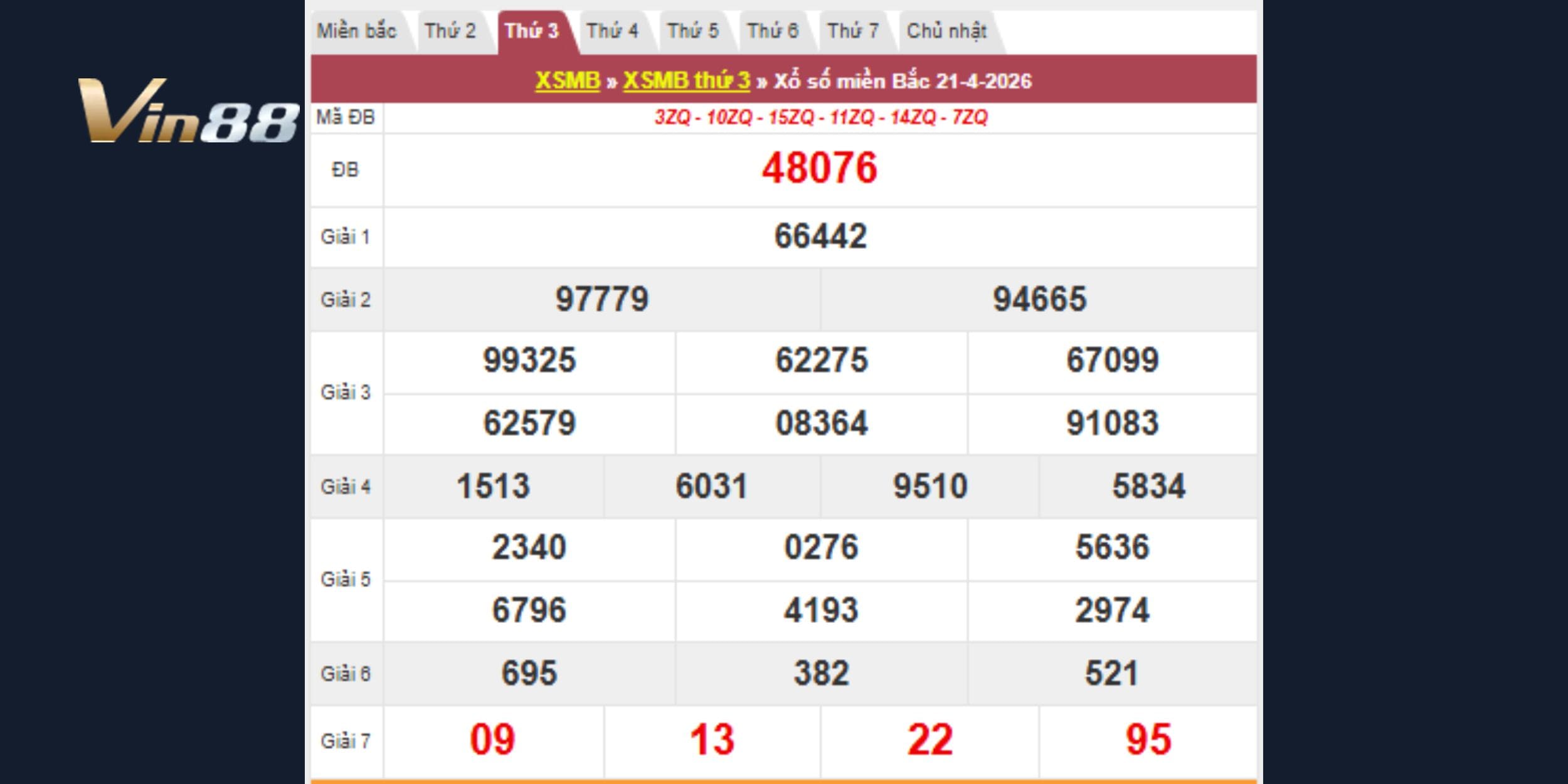The width and height of the screenshot is (1568, 784).
Task: Click the Giải 6 number 382
Action: pyautogui.click(x=820, y=674)
